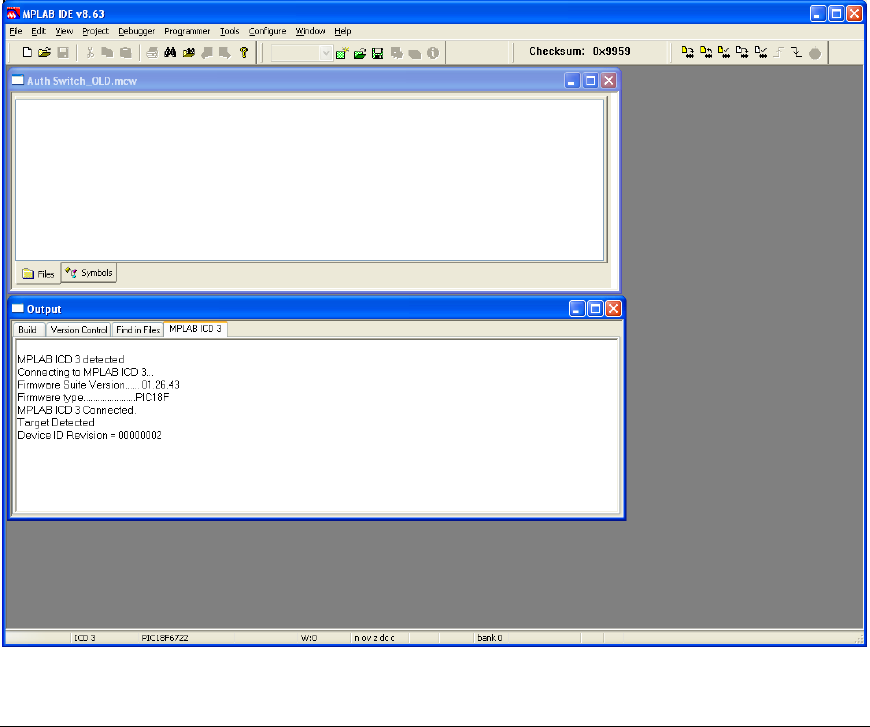This screenshot has width=870, height=727.
Task: Click the Copy toolbar icon
Action: coord(108,53)
